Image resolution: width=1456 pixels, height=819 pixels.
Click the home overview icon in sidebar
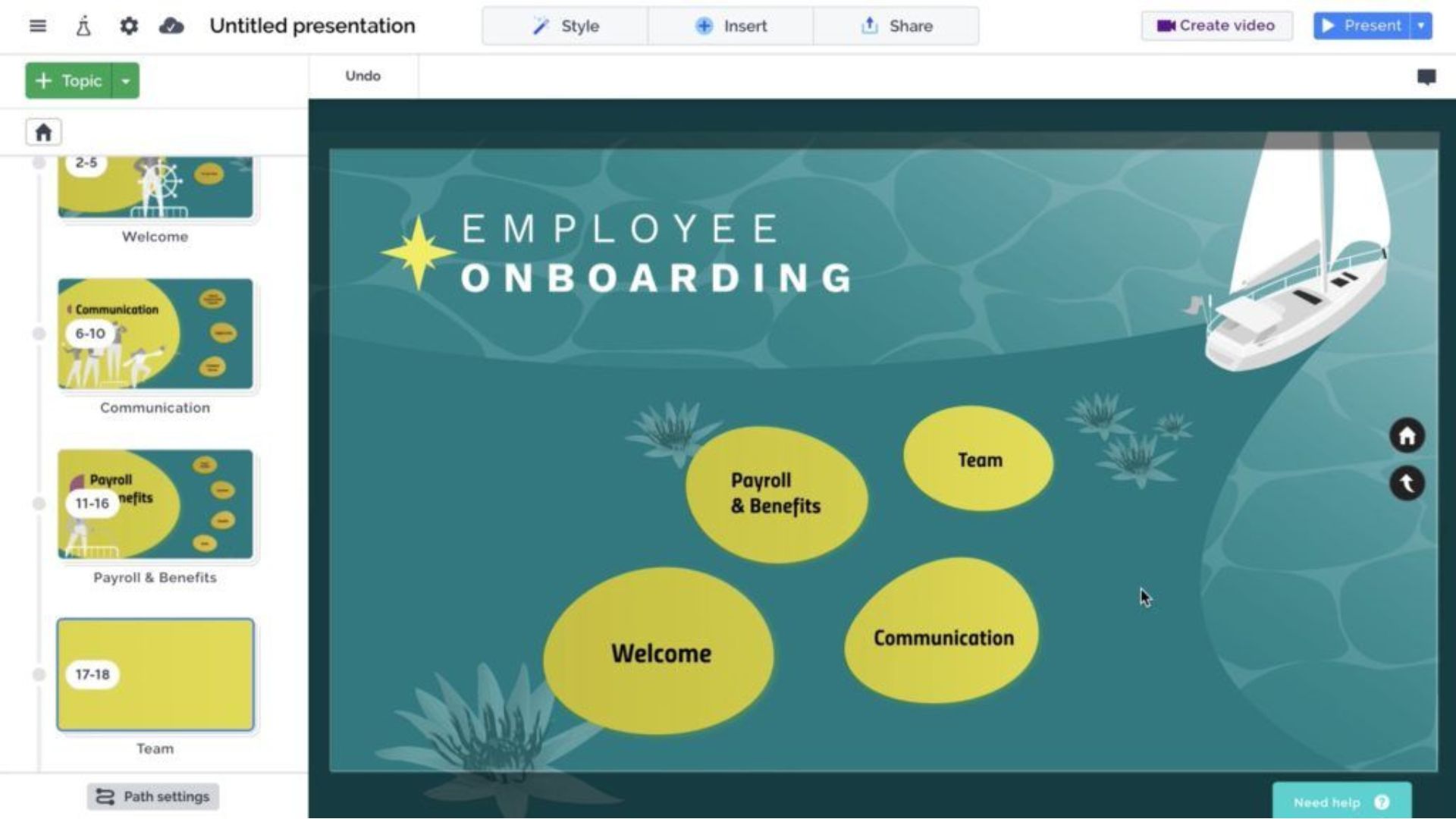click(x=43, y=133)
